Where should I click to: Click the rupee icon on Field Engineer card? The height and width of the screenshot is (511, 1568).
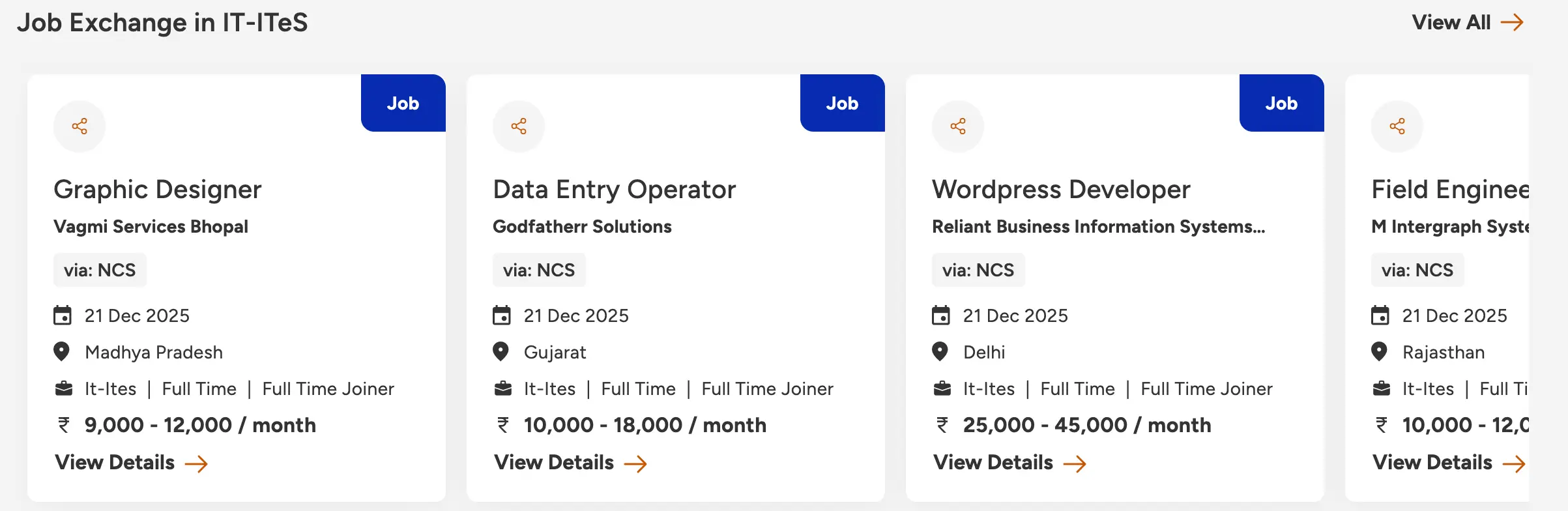coord(1378,424)
